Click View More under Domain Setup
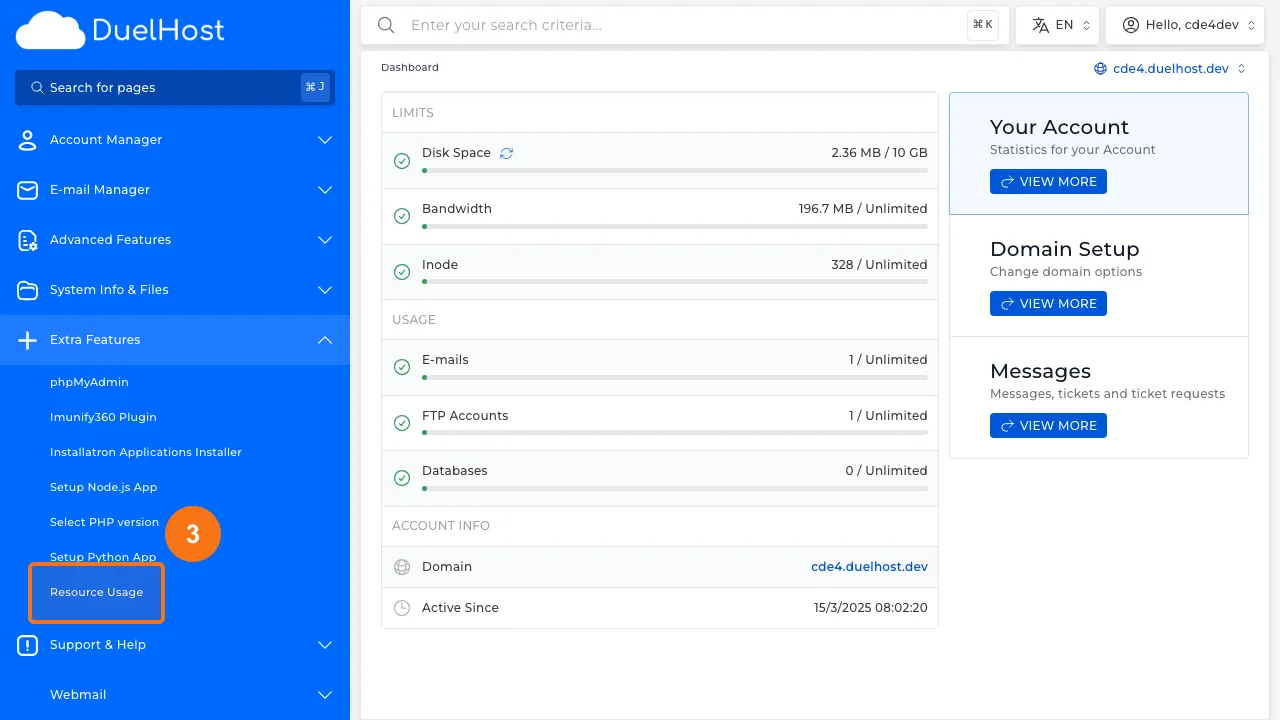This screenshot has height=720, width=1280. click(x=1048, y=304)
